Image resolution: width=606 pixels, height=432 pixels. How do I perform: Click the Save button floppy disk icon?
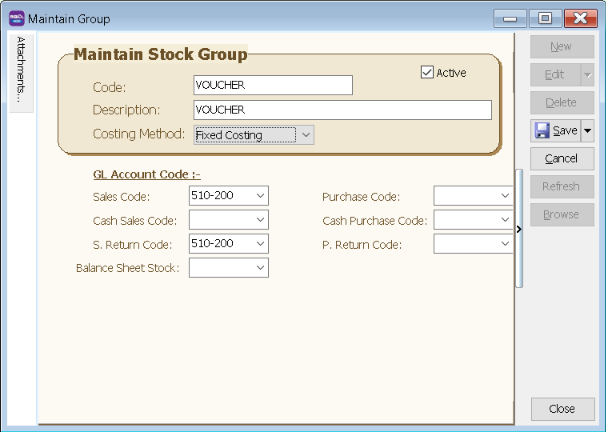click(x=542, y=131)
